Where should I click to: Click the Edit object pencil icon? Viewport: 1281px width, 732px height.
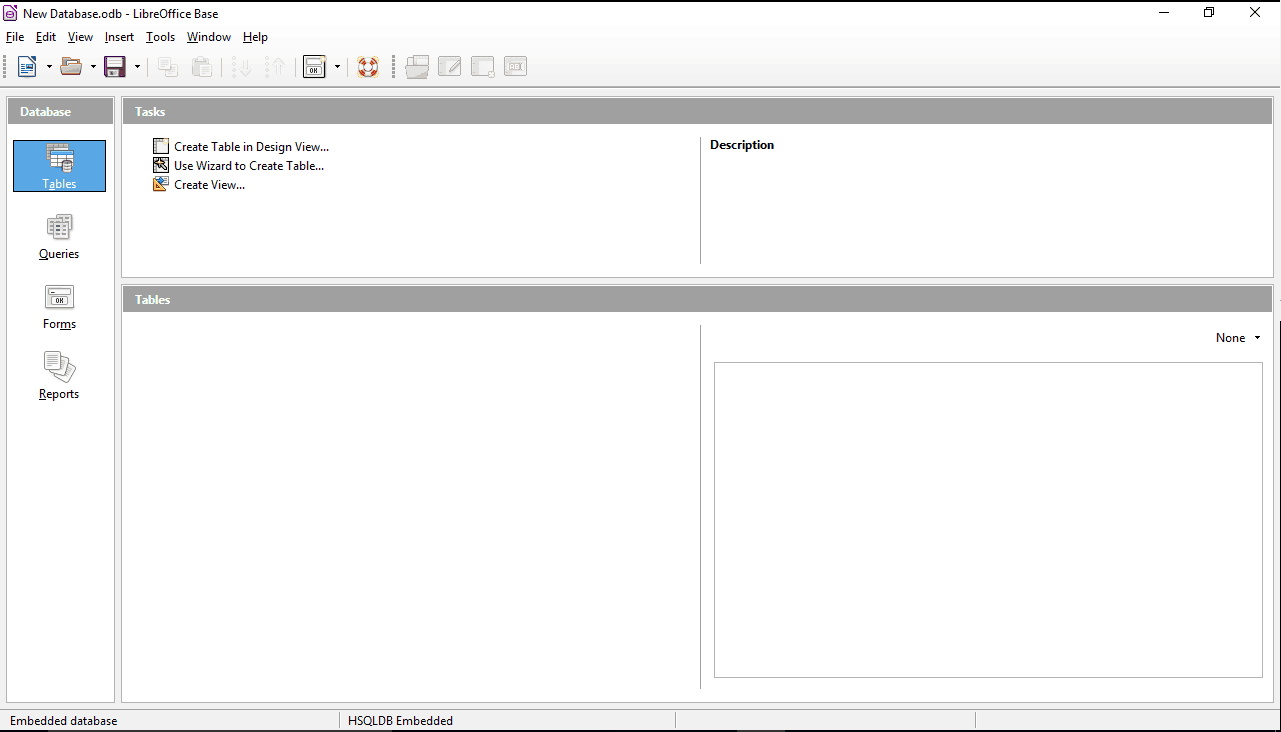450,67
